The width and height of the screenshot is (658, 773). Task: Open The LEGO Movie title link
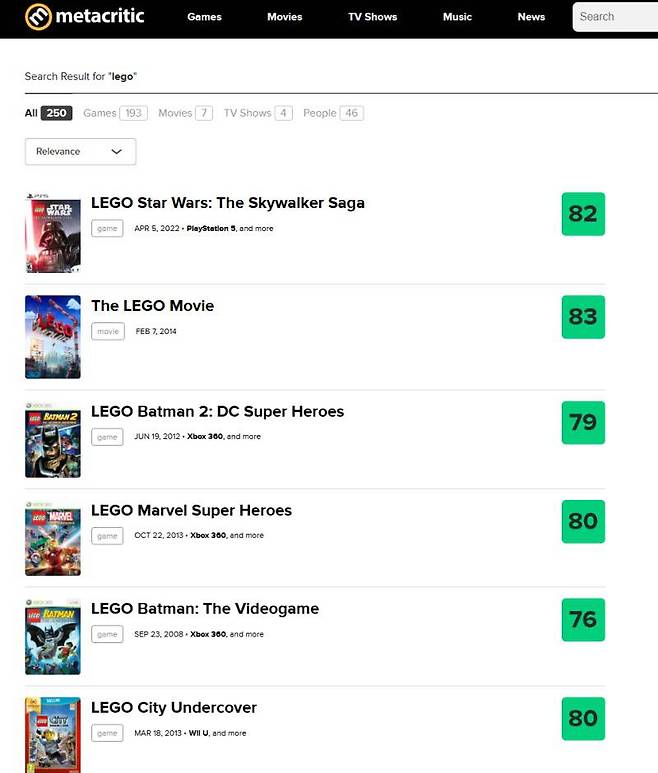pyautogui.click(x=152, y=306)
